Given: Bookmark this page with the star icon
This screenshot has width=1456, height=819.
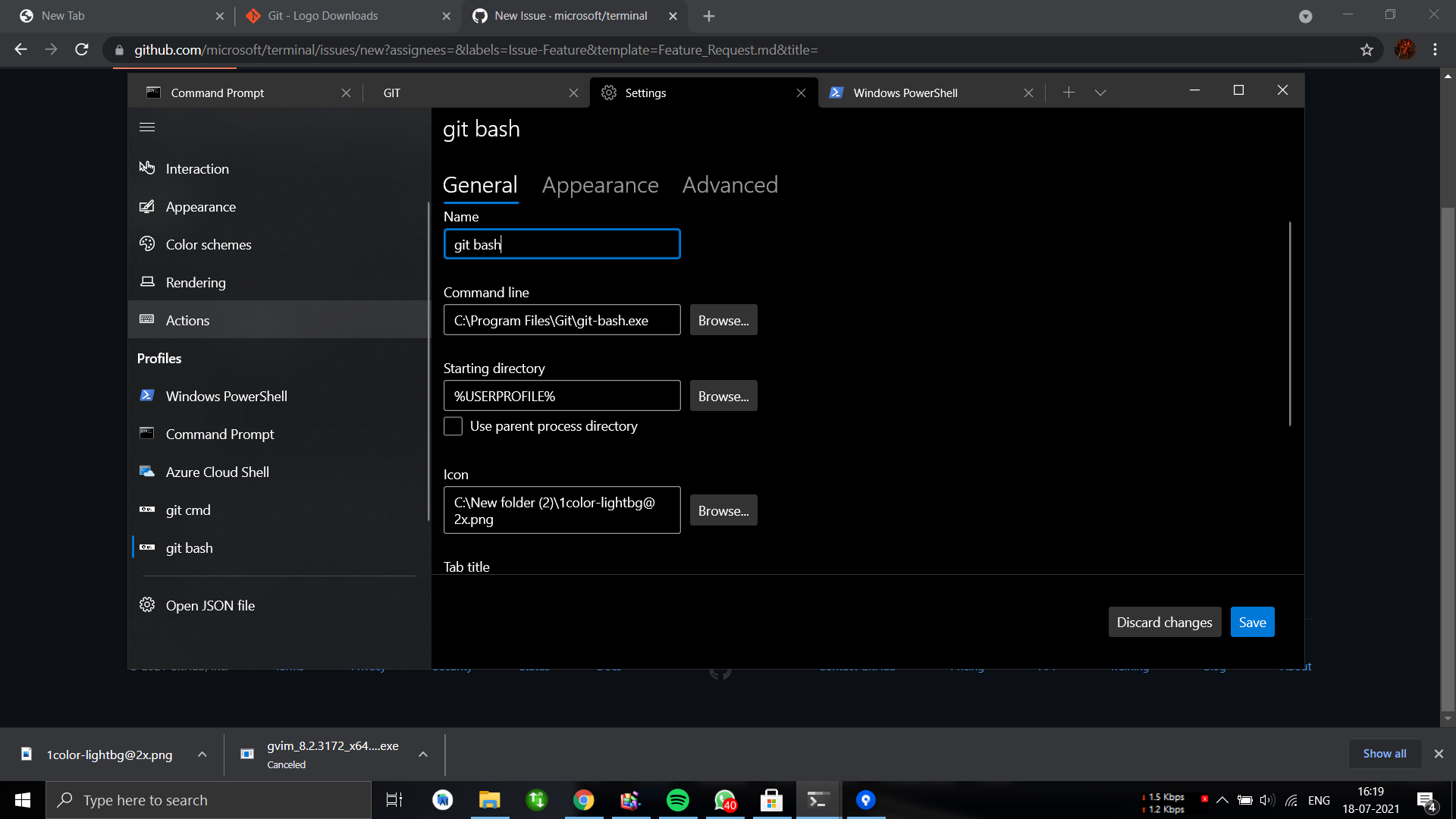Looking at the screenshot, I should click(1367, 50).
